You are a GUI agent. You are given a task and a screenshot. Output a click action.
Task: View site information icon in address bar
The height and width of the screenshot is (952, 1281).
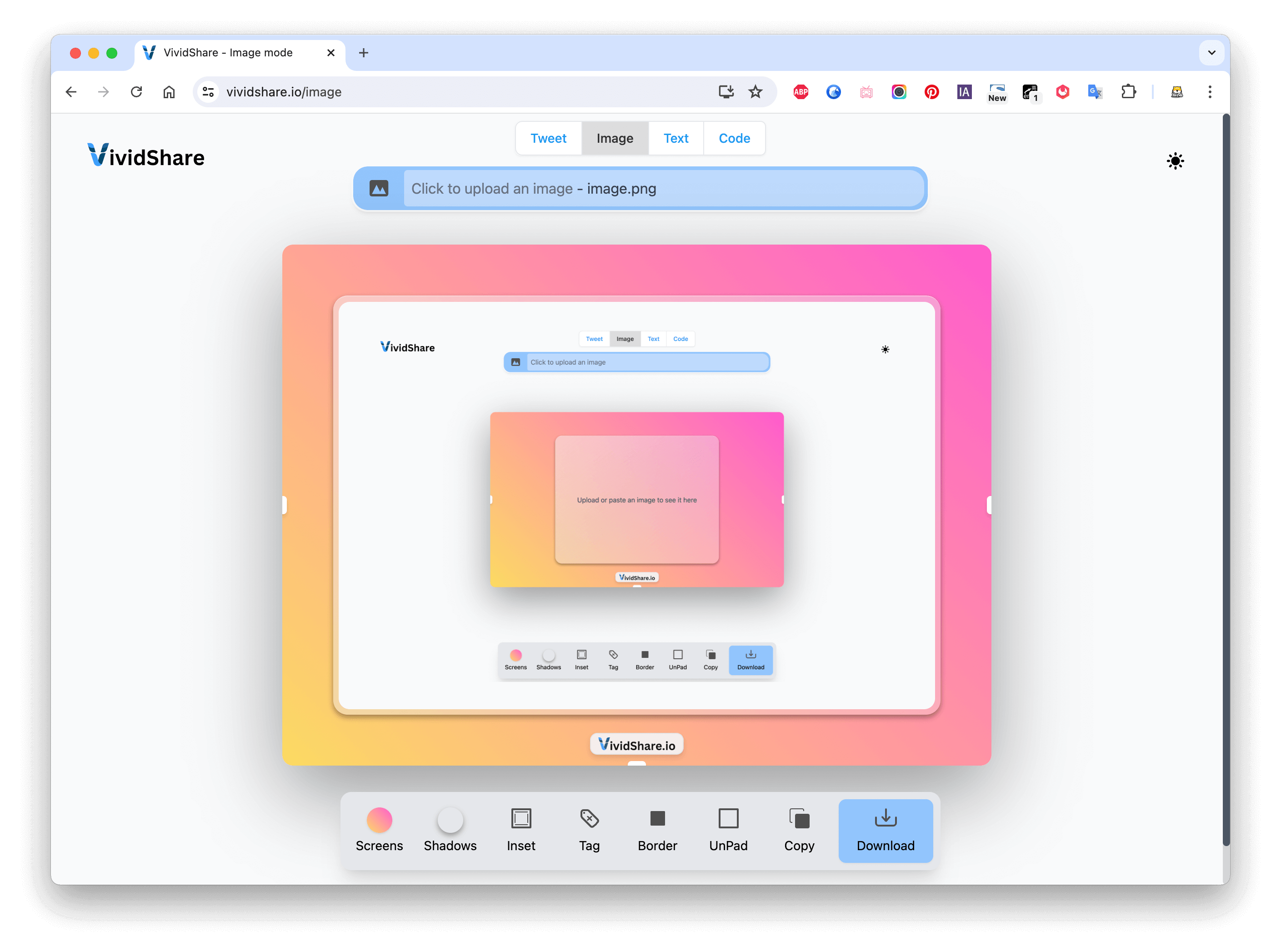(x=208, y=92)
